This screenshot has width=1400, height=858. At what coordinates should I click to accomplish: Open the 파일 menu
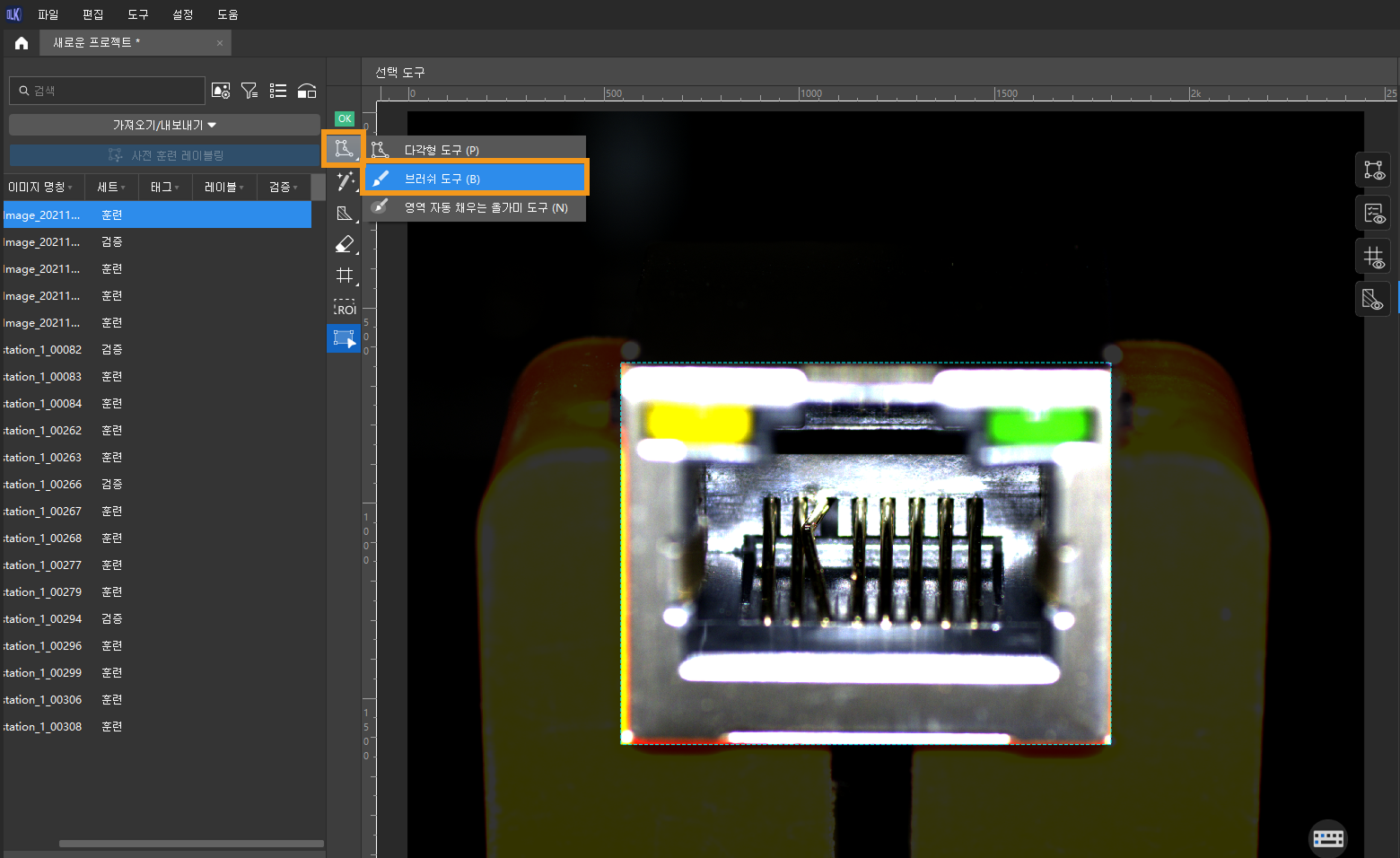tap(48, 14)
